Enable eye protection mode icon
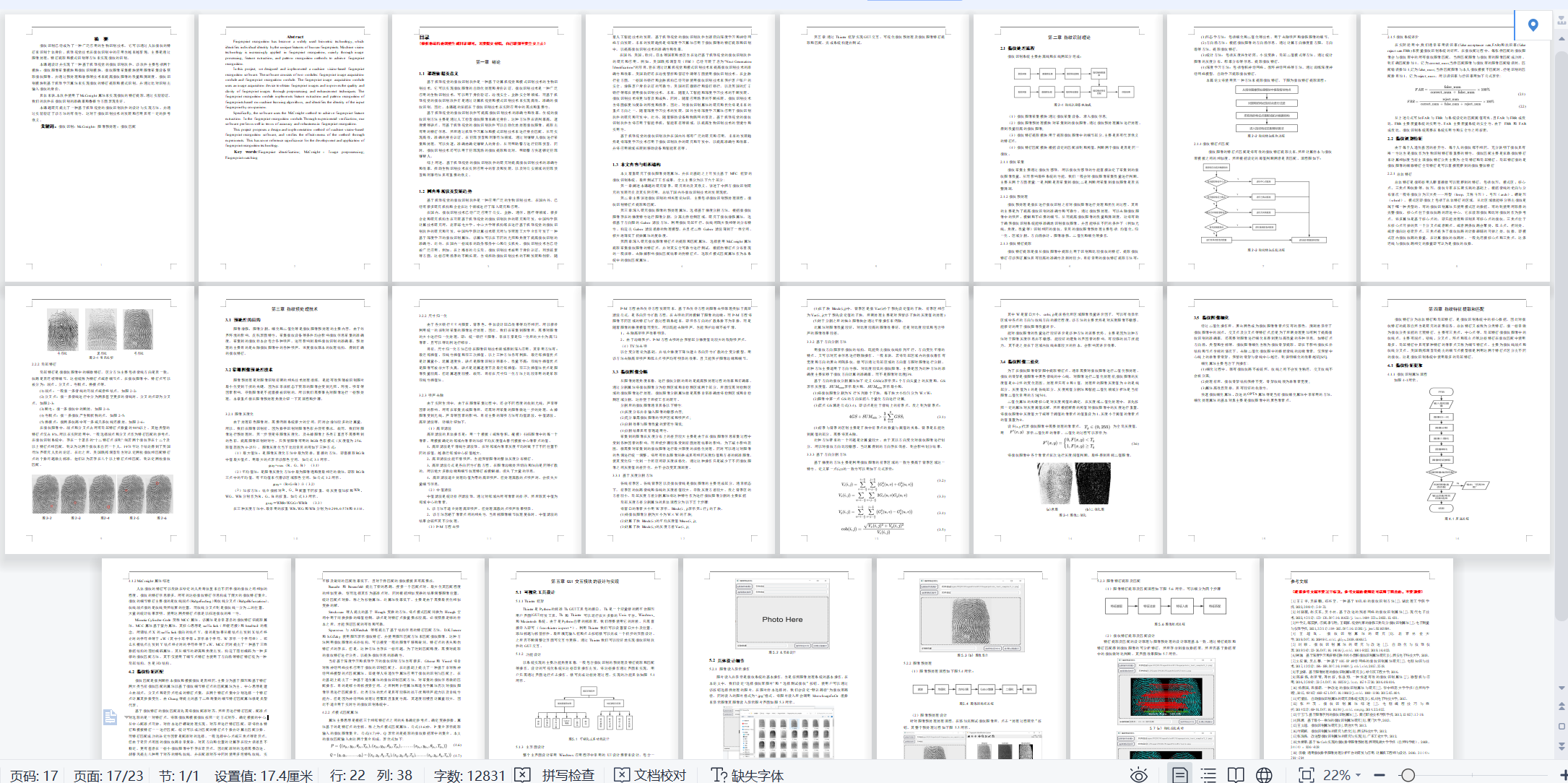This screenshot has height=783, width=1568. click(x=1139, y=775)
